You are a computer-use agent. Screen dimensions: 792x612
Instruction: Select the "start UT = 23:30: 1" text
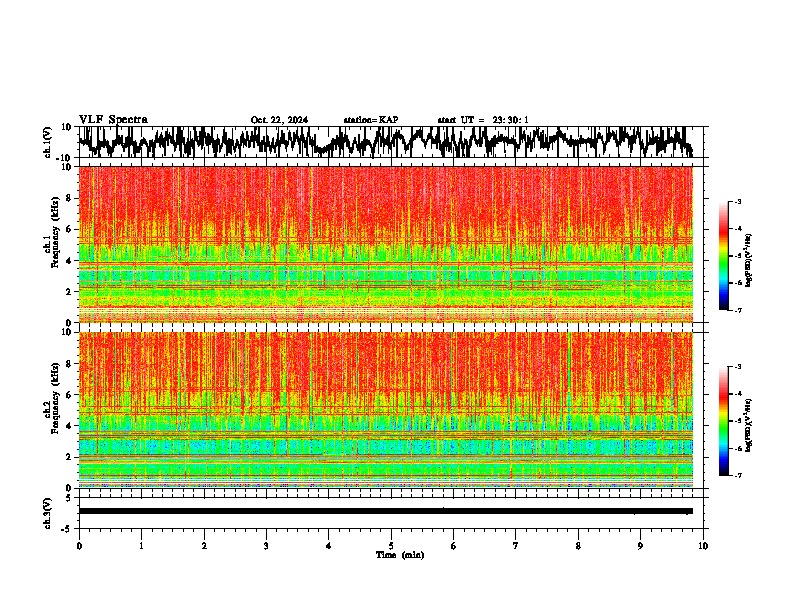(483, 120)
